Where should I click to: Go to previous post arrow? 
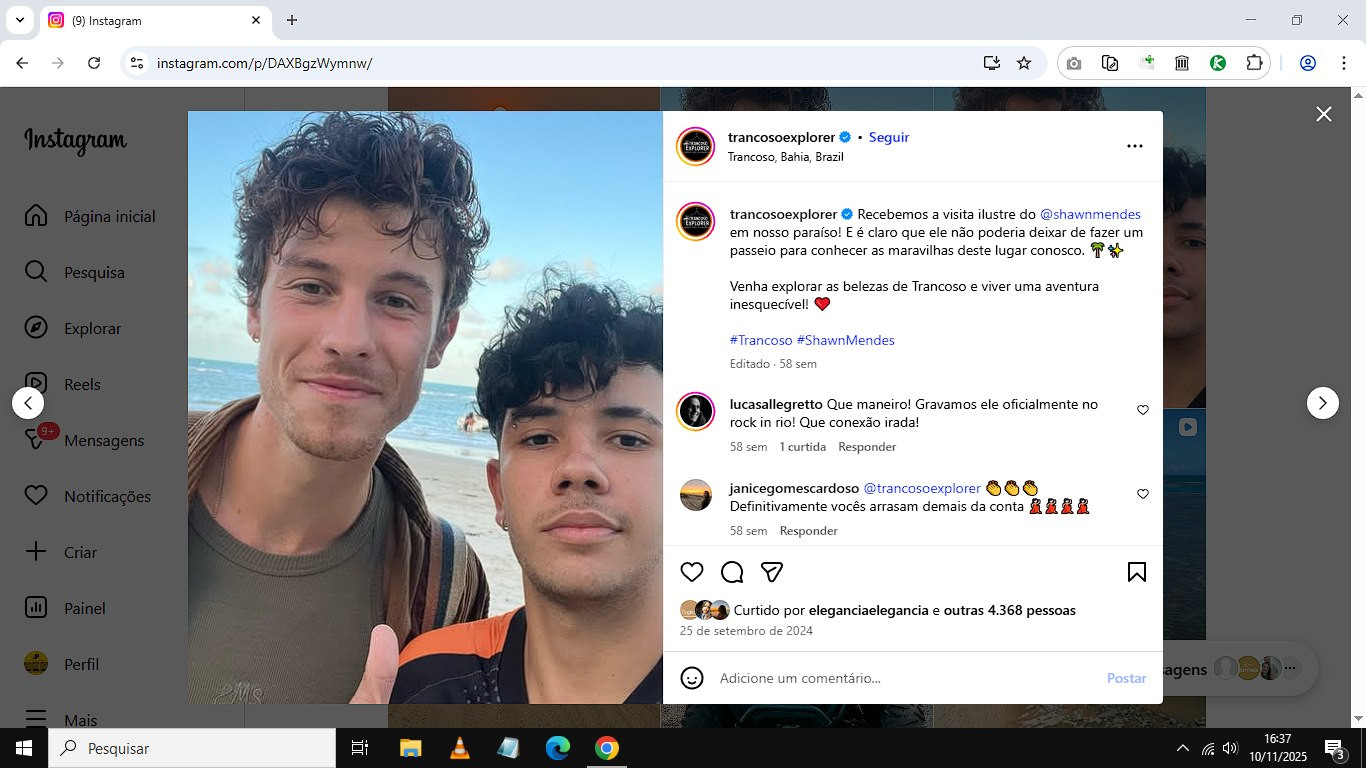(28, 403)
